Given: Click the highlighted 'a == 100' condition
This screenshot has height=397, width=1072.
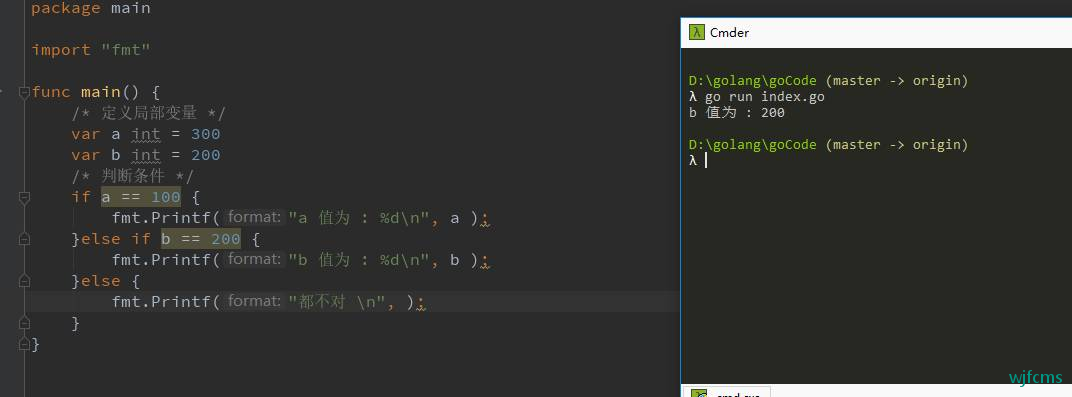Looking at the screenshot, I should tap(141, 197).
